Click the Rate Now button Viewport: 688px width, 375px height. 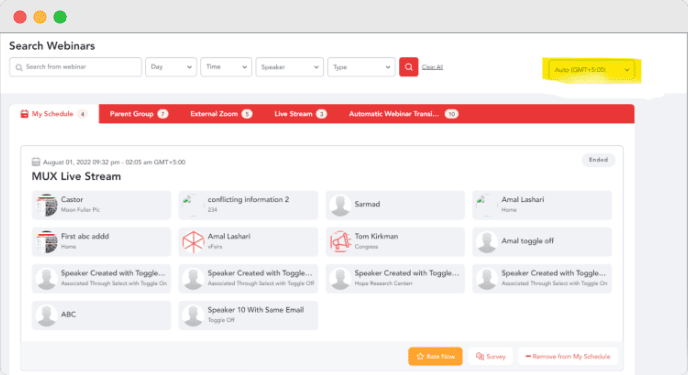(x=435, y=357)
